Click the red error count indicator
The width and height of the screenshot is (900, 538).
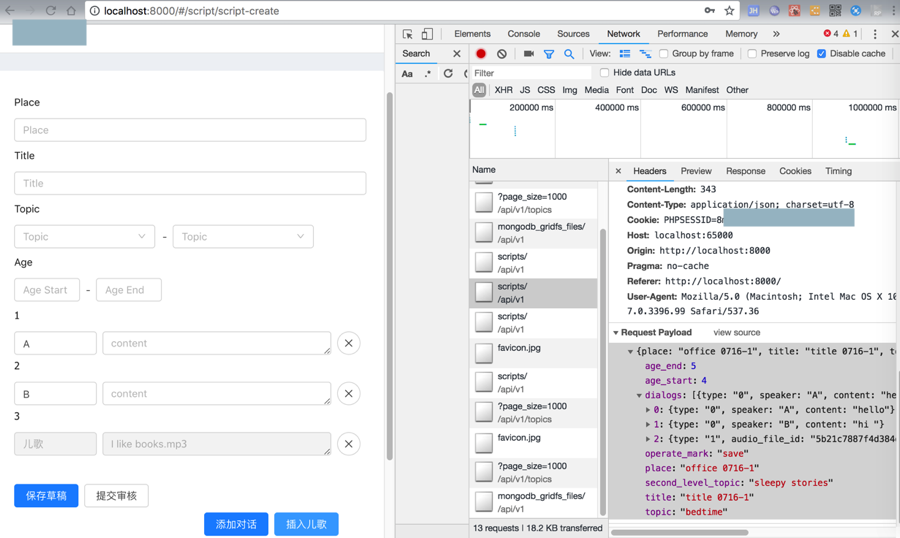pos(831,34)
